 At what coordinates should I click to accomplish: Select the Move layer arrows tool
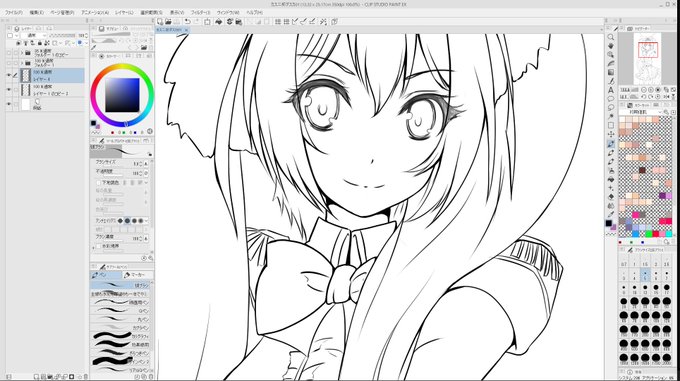[x=611, y=134]
